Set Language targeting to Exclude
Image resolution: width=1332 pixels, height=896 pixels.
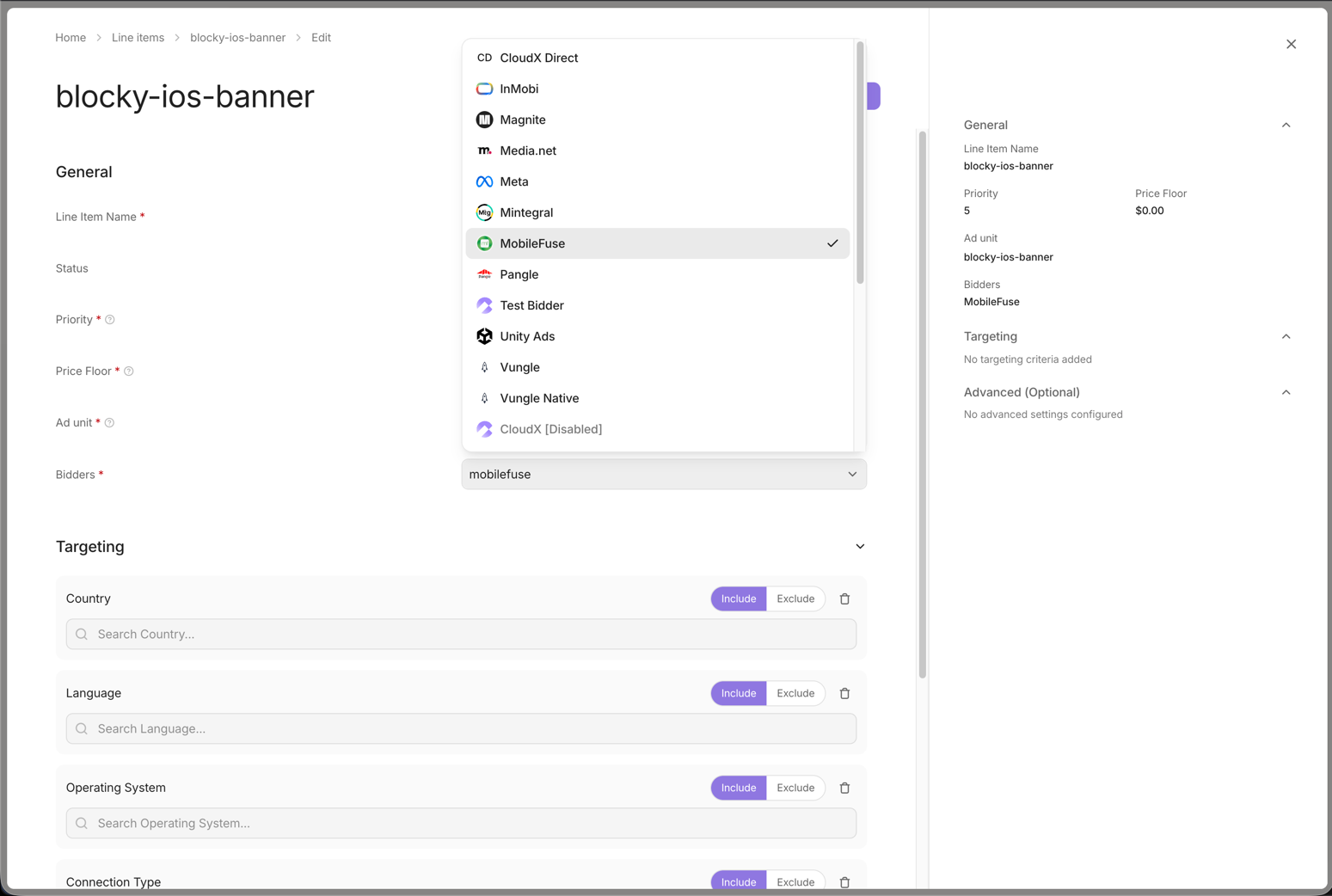point(795,693)
